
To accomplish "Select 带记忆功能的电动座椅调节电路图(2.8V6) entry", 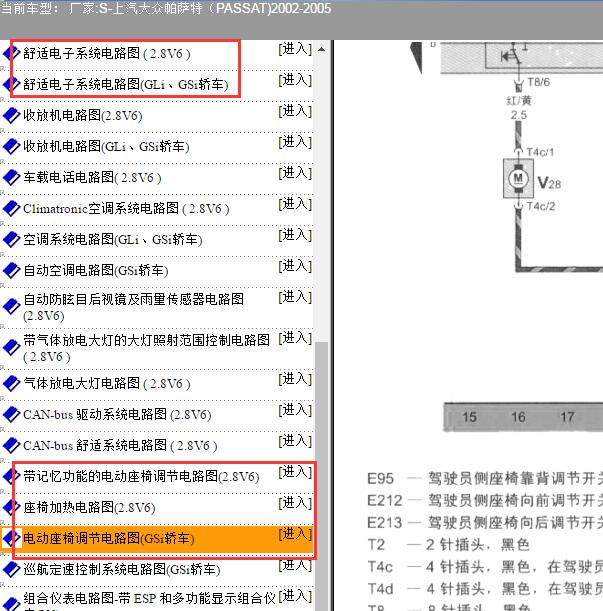I will (x=141, y=476).
